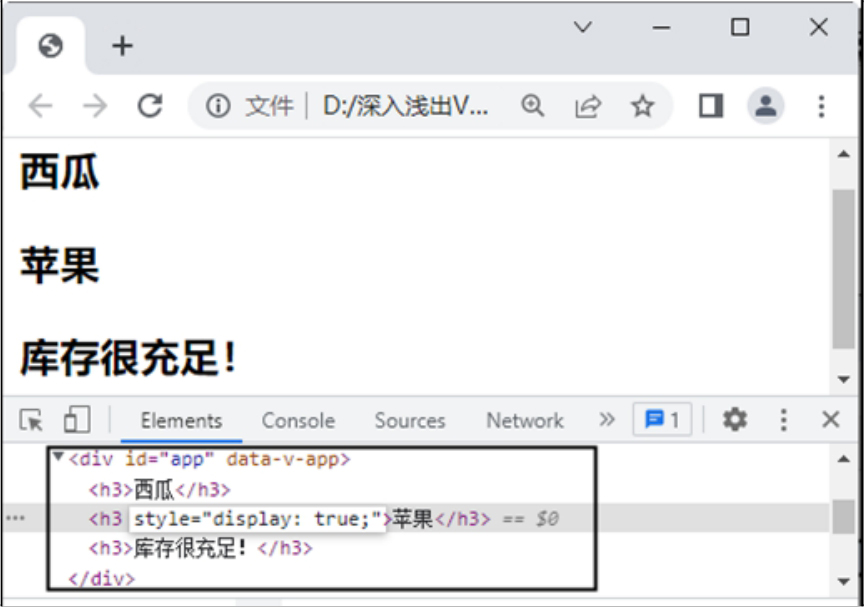Image resolution: width=864 pixels, height=607 pixels.
Task: Reload the page with refresh icon
Action: point(150,105)
